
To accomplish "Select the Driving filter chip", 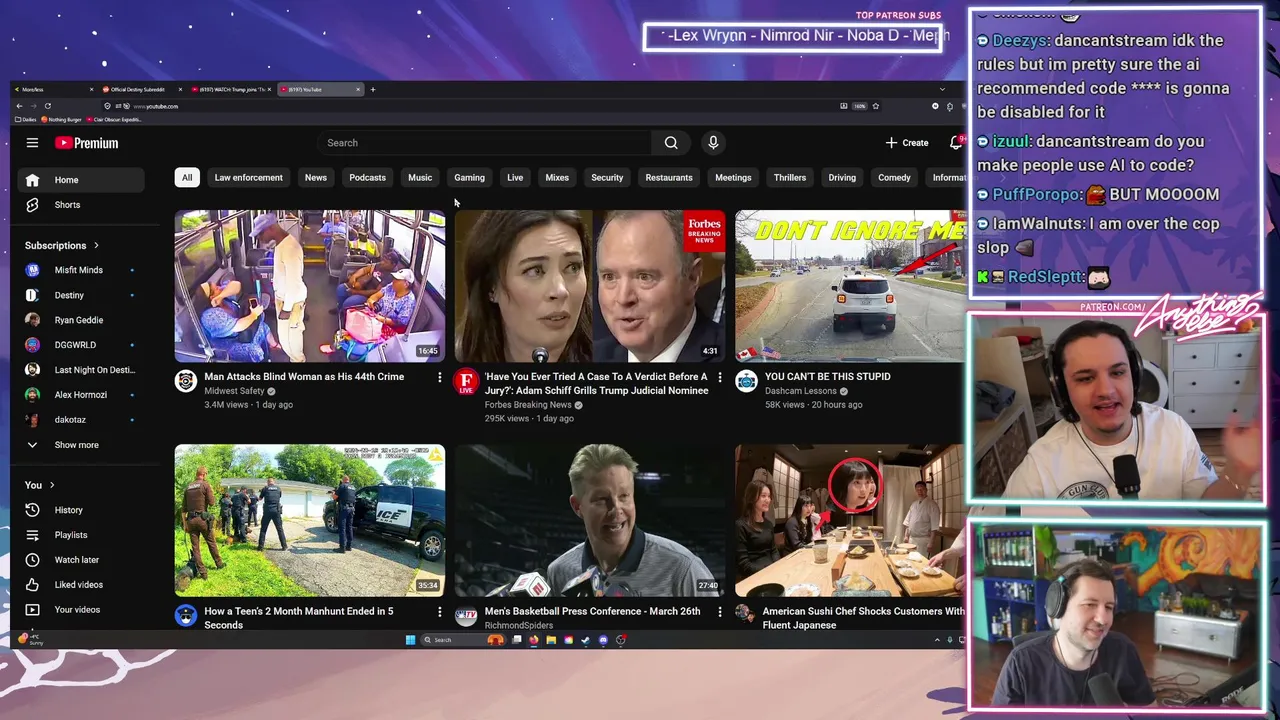I will (842, 178).
